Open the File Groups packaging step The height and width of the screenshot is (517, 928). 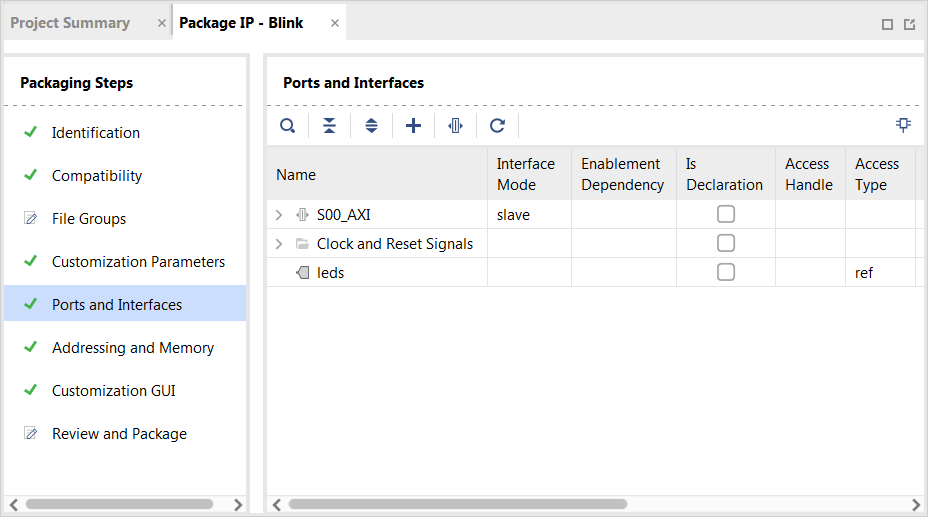[x=89, y=219]
